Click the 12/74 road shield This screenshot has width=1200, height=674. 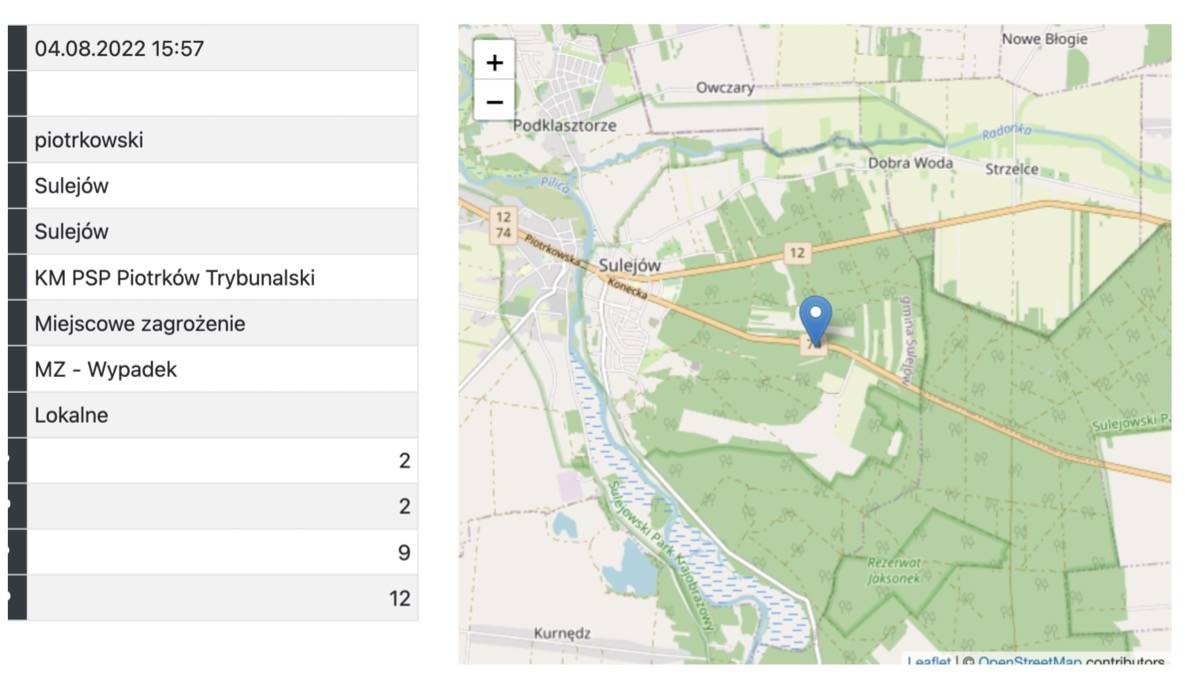click(x=502, y=225)
